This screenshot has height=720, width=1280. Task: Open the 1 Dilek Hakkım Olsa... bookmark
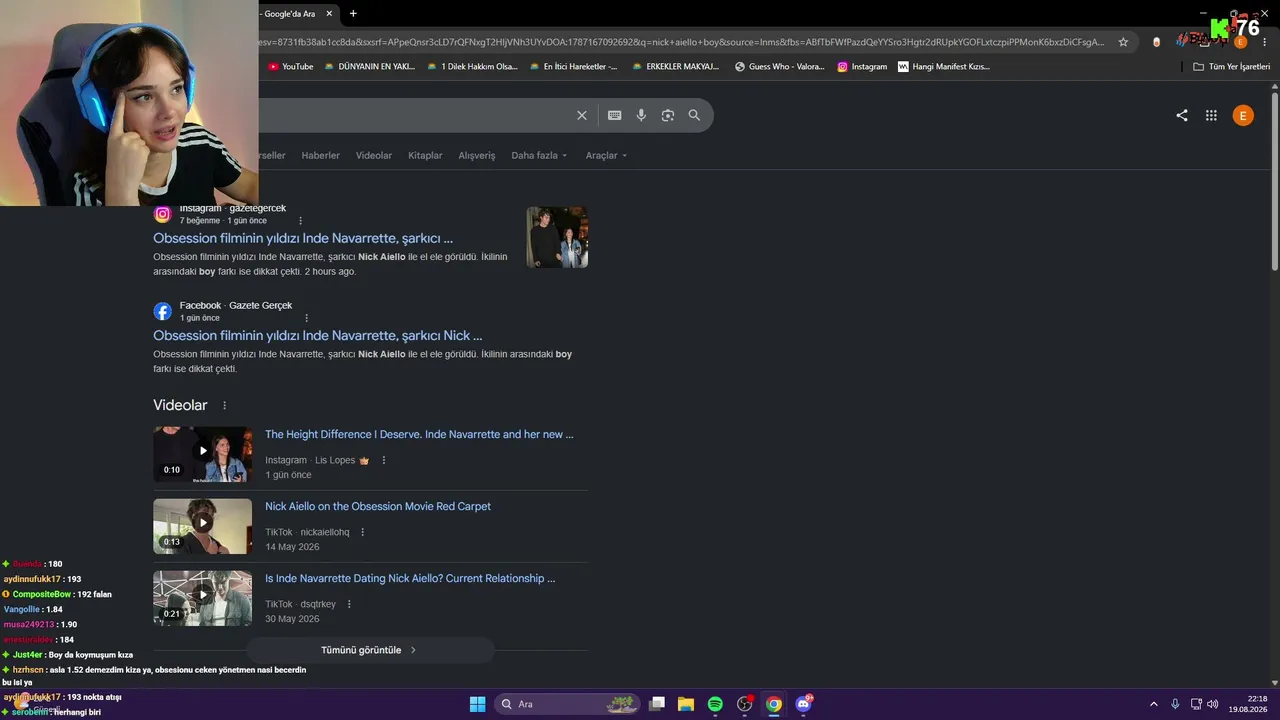(x=472, y=67)
